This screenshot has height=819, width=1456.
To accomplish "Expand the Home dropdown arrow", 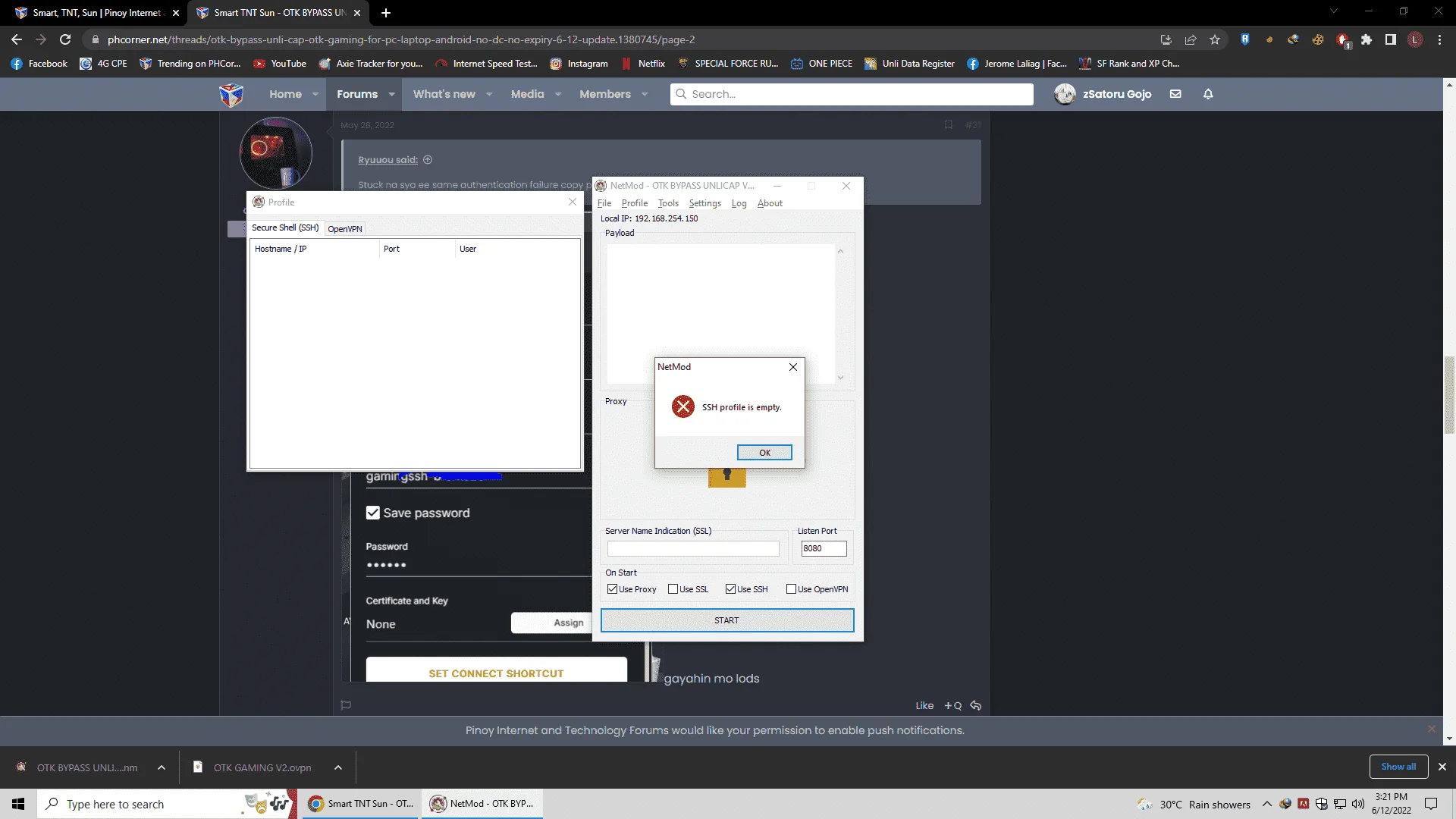I will (x=315, y=94).
